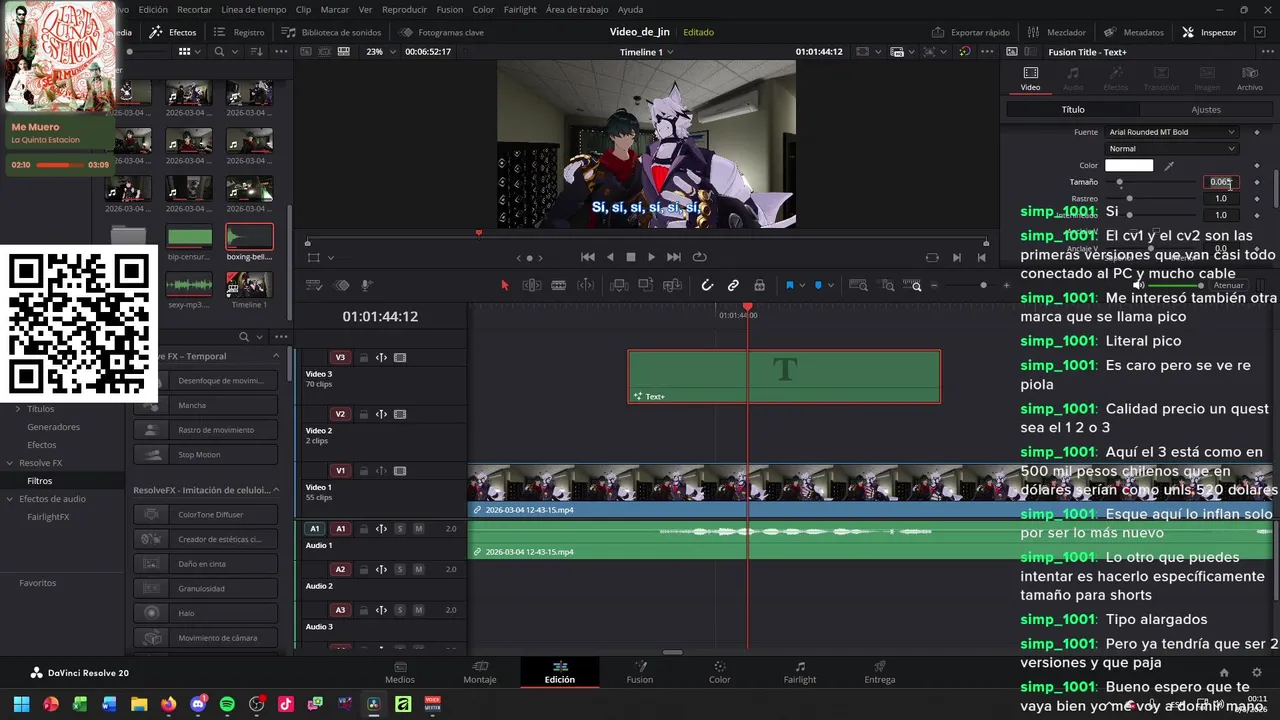Click the Tamaño value field 0.065

pos(1221,182)
